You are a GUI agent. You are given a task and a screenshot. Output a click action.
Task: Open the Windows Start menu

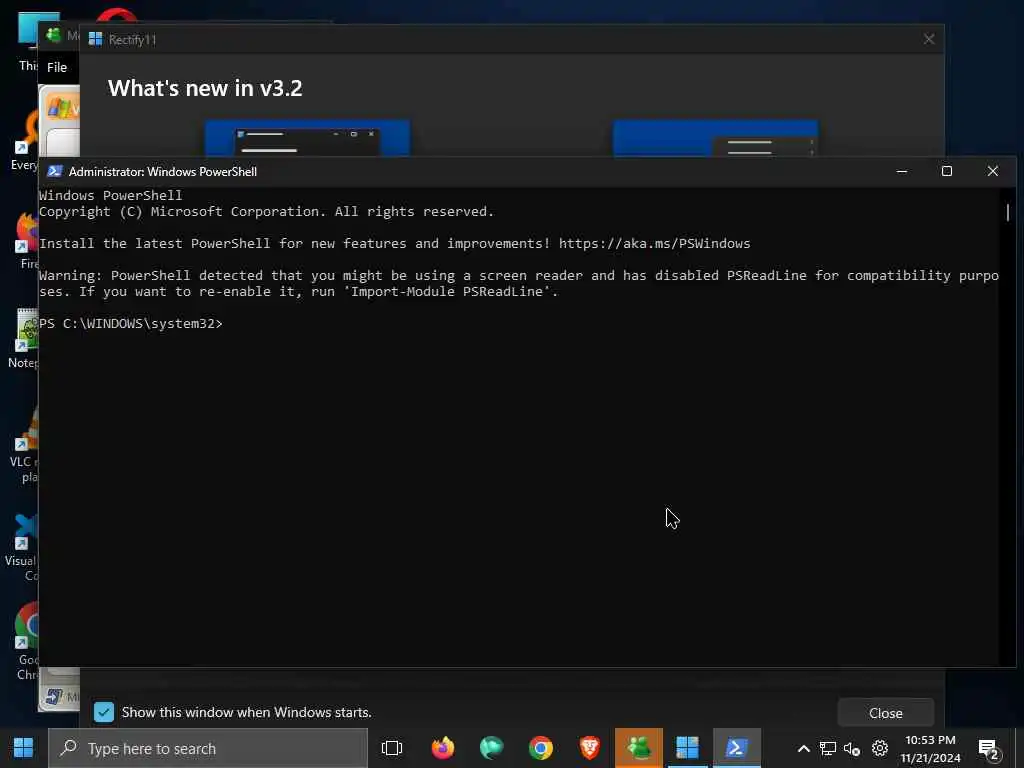tap(24, 748)
